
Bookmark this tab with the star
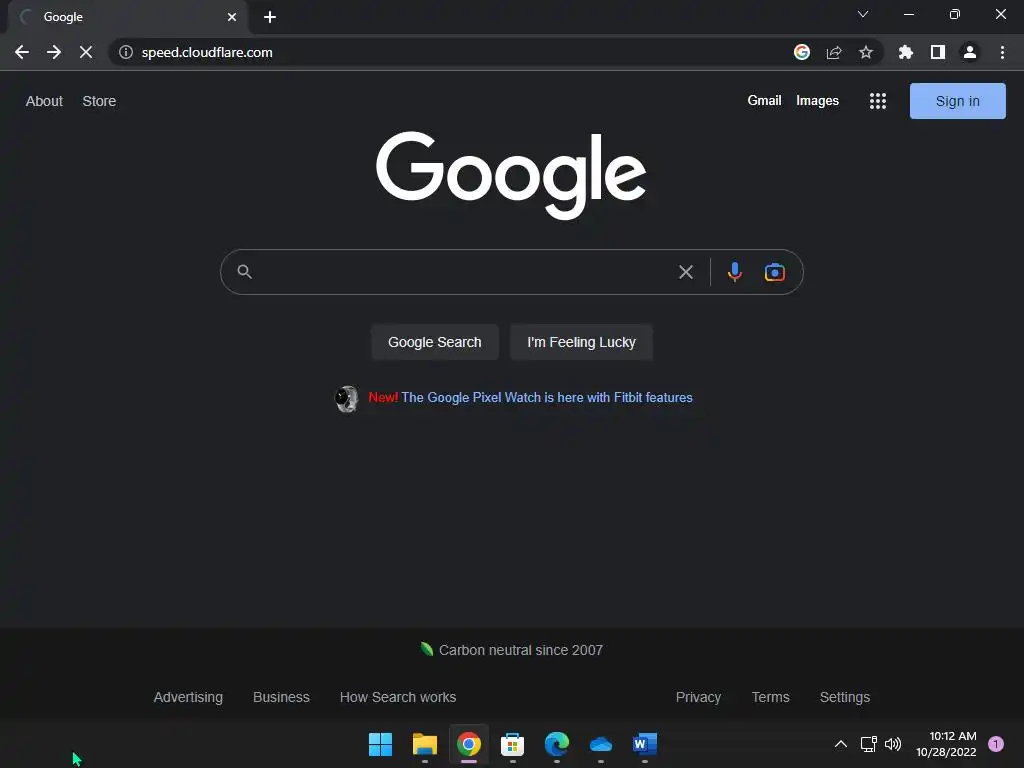[866, 52]
